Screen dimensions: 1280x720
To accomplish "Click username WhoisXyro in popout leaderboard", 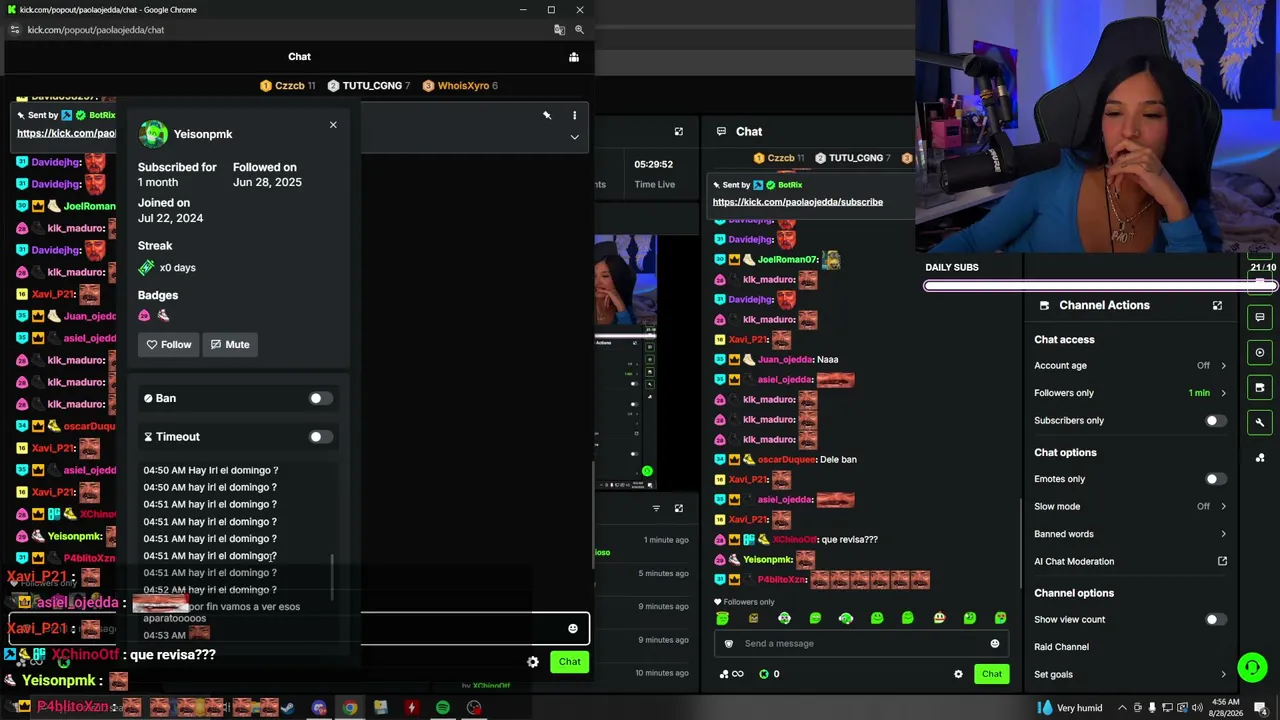I will pyautogui.click(x=463, y=86).
